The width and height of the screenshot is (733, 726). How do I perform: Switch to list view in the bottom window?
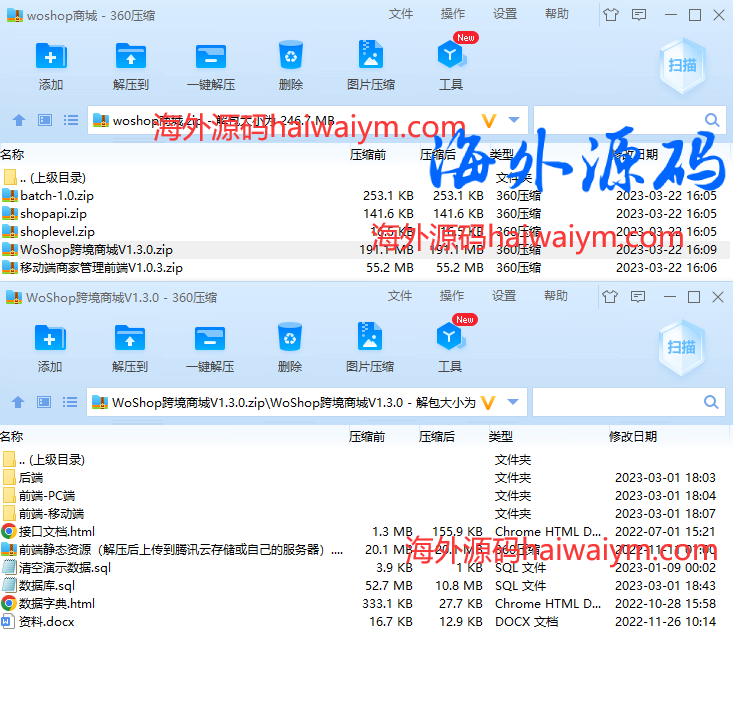click(71, 402)
